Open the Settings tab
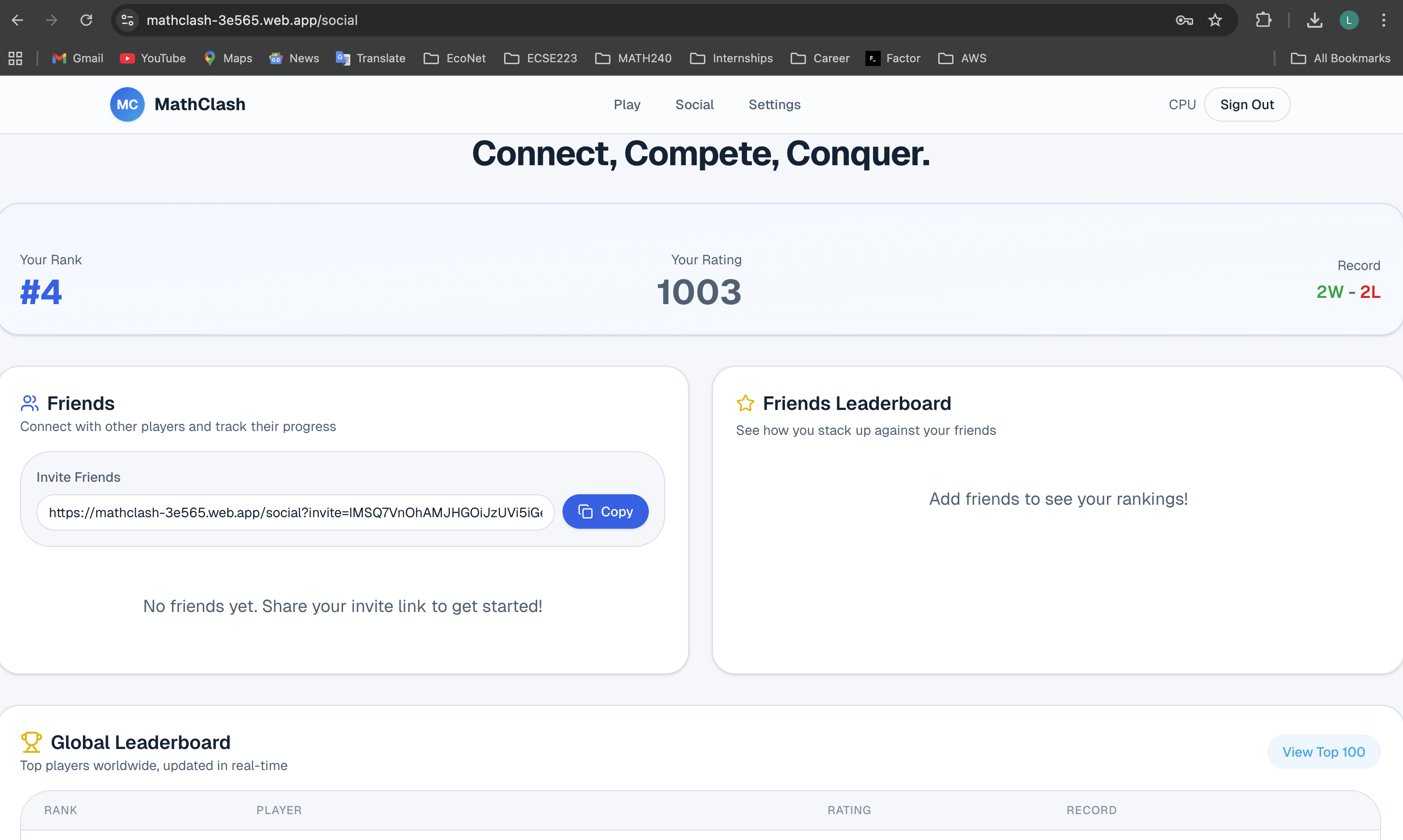The image size is (1403, 840). [x=774, y=105]
